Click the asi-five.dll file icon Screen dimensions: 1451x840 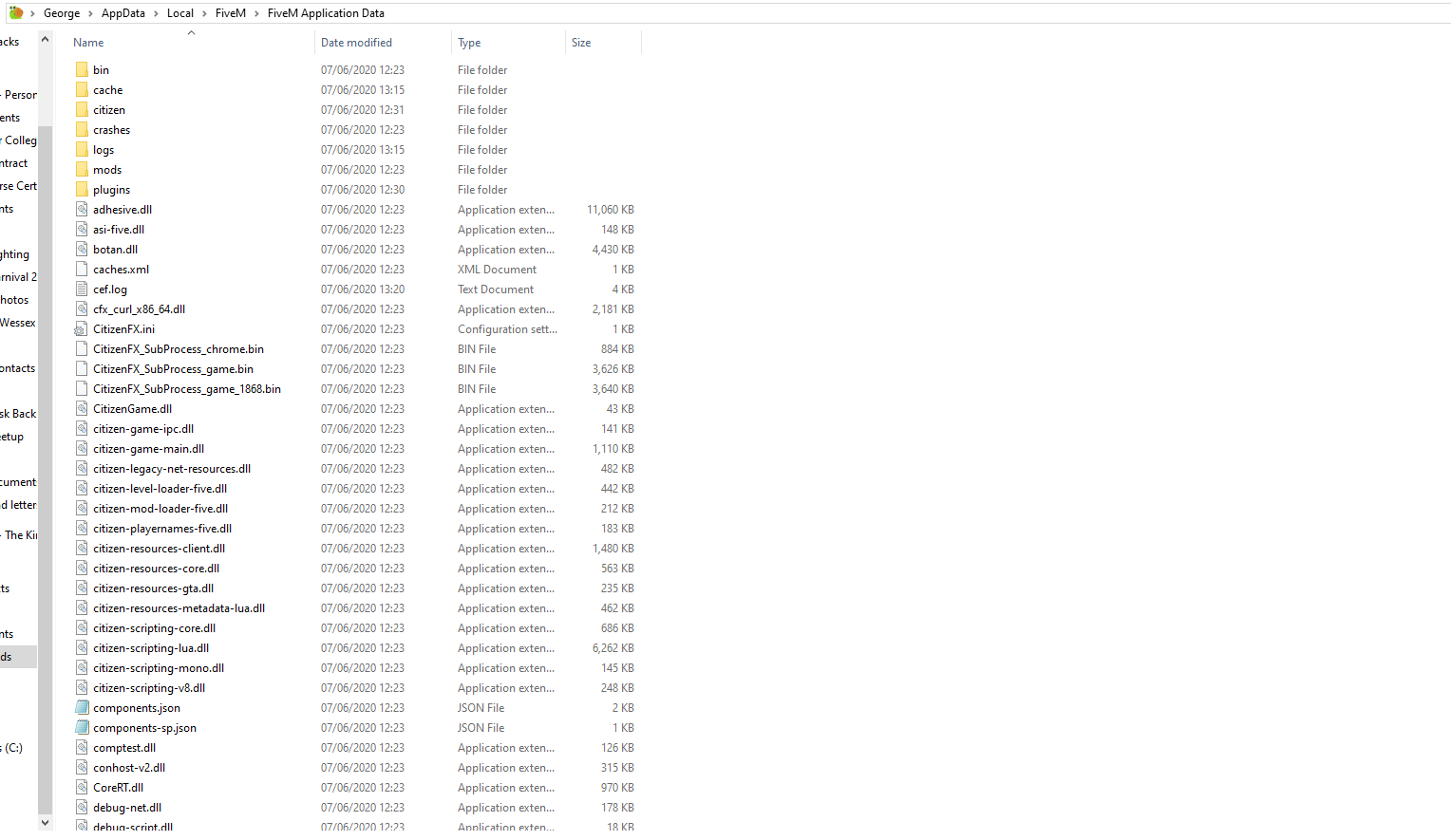click(82, 229)
